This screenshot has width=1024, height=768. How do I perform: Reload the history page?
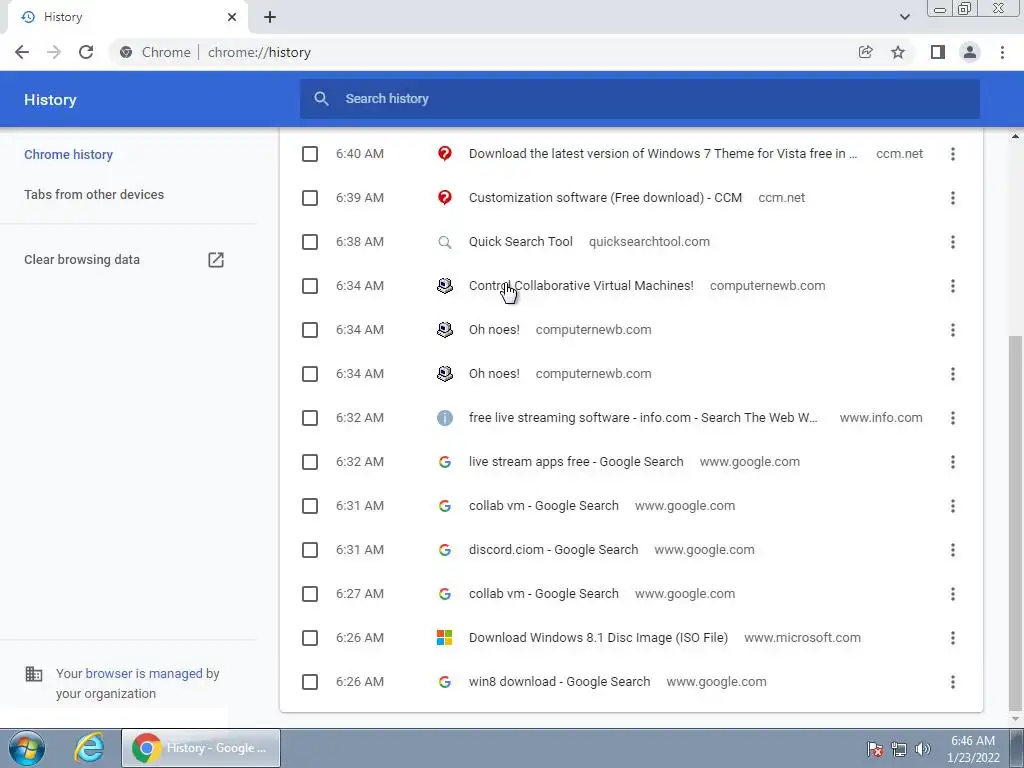tap(86, 52)
